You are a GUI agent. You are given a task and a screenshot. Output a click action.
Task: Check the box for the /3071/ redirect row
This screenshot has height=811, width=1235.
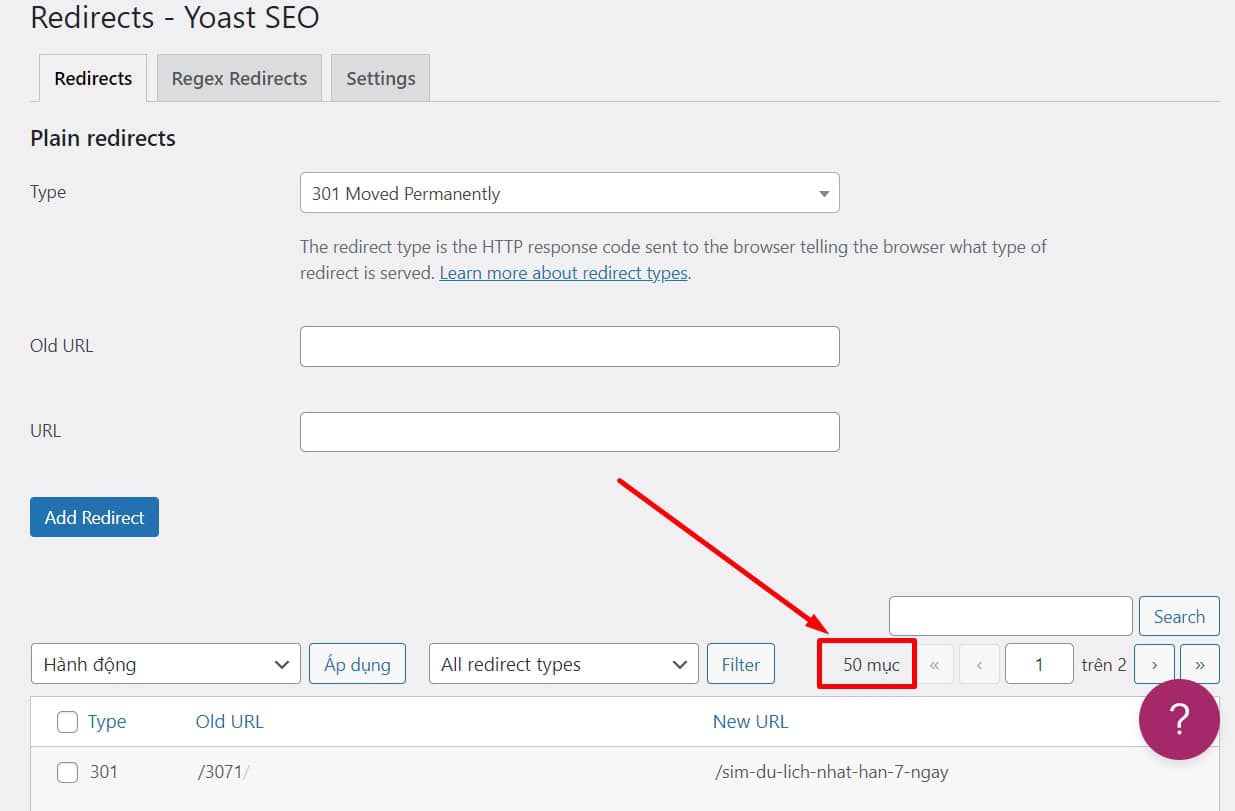[67, 772]
